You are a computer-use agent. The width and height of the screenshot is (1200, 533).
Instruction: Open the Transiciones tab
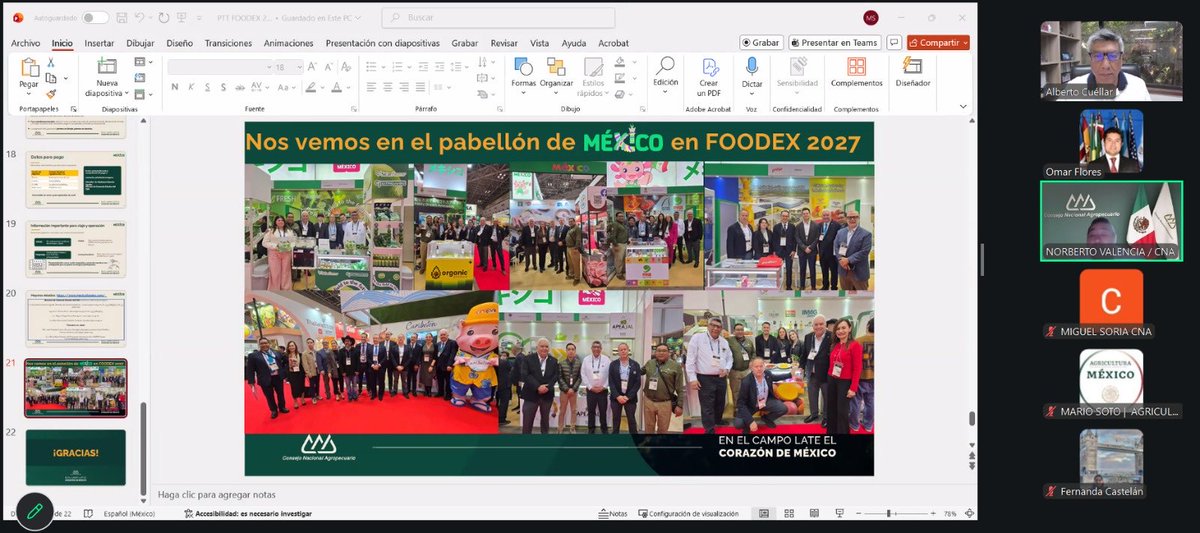click(228, 43)
